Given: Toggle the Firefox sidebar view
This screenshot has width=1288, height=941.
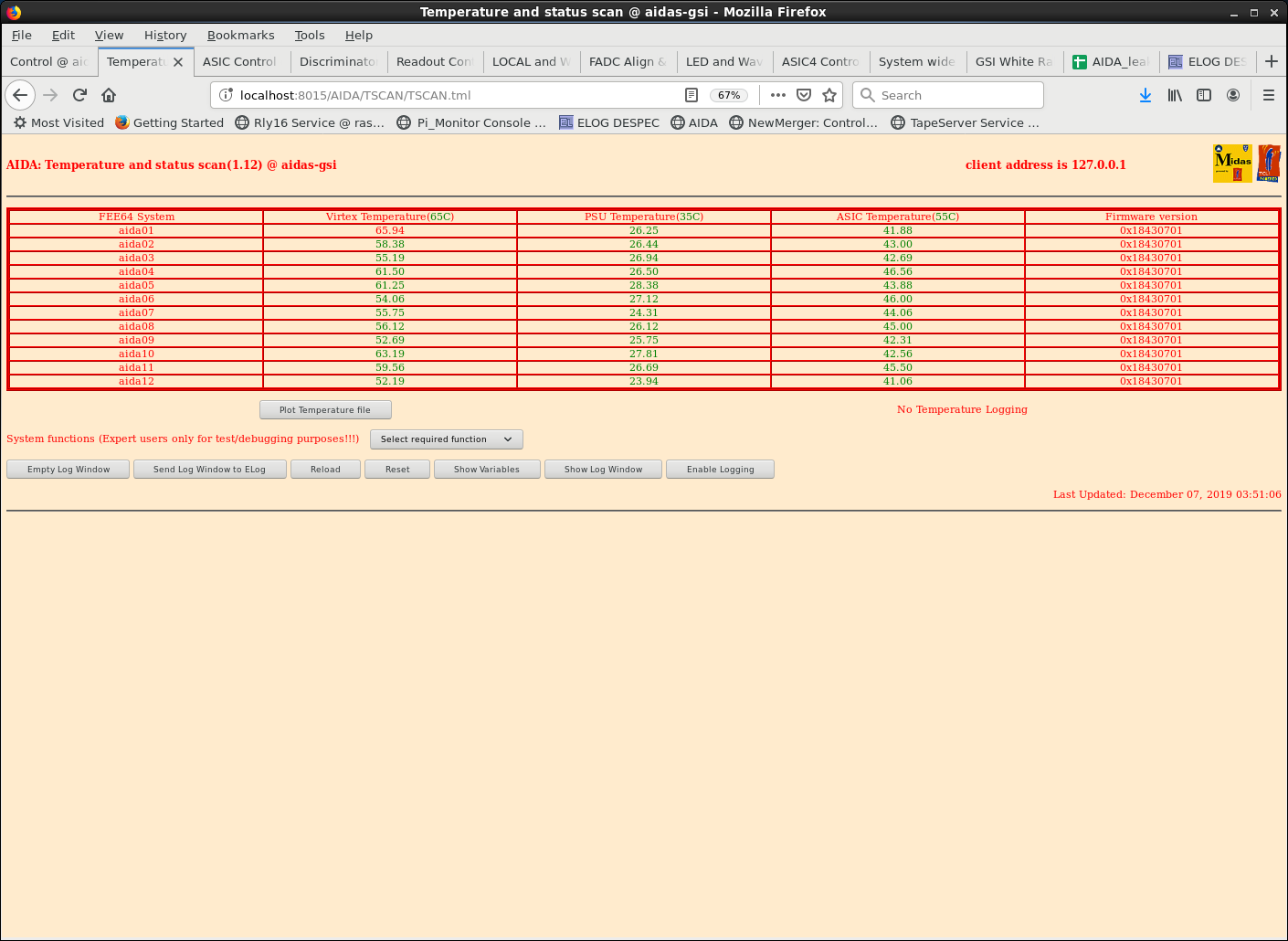Looking at the screenshot, I should point(1204,95).
